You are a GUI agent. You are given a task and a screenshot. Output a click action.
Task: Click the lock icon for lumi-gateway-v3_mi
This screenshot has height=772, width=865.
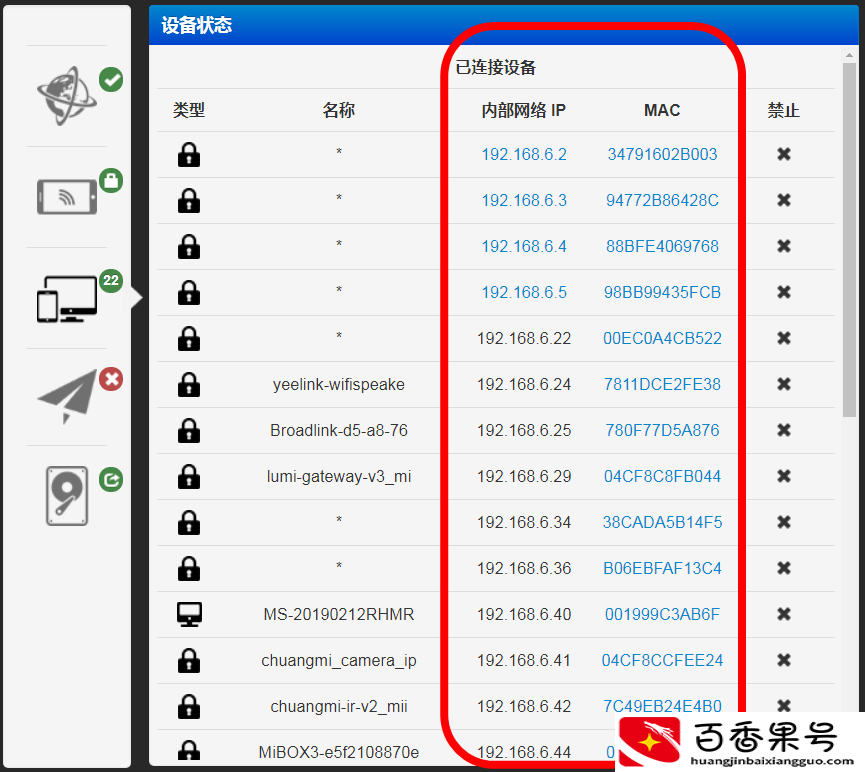click(x=189, y=477)
